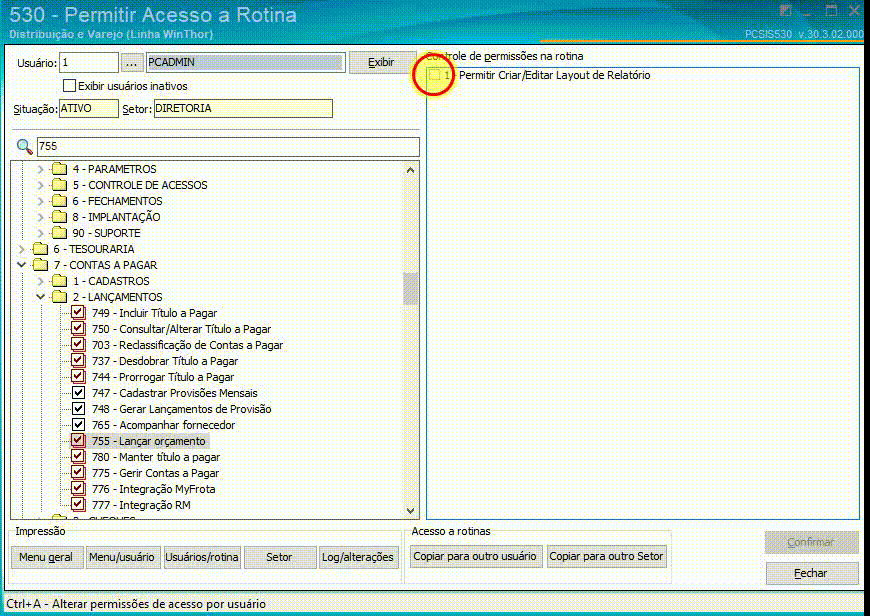Click the Menu geral print button
Image resolution: width=870 pixels, height=616 pixels.
[47, 557]
